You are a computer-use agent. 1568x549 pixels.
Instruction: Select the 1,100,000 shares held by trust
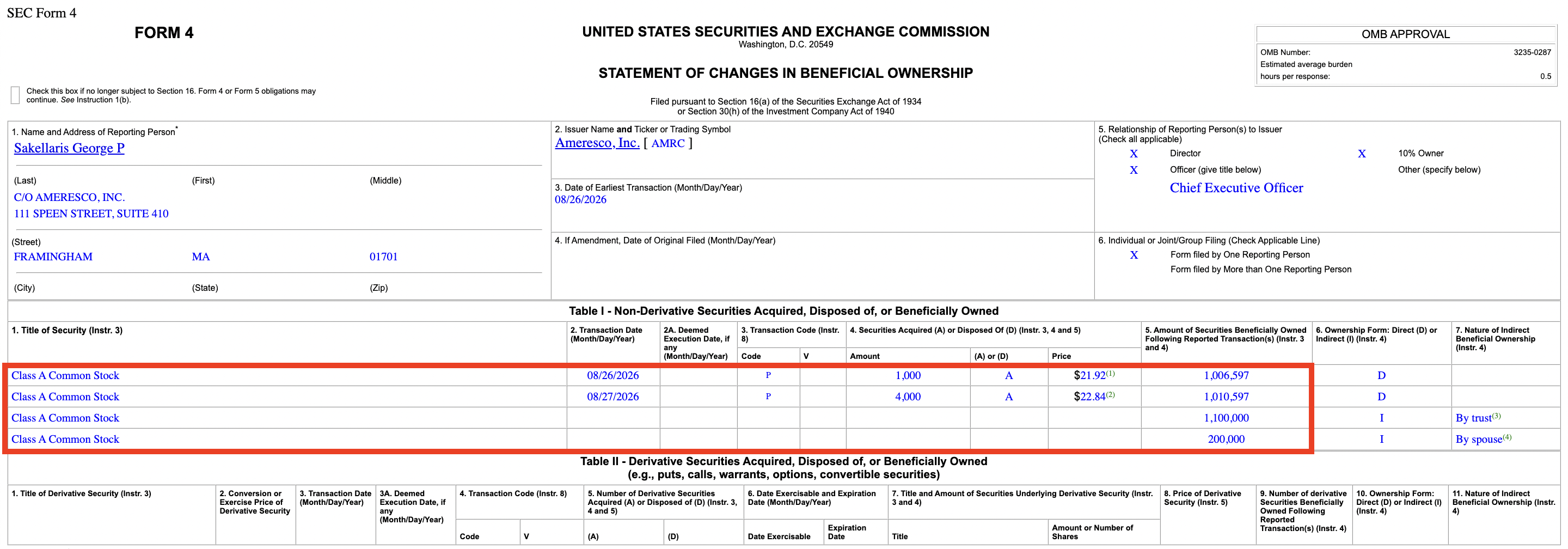[x=1226, y=418]
